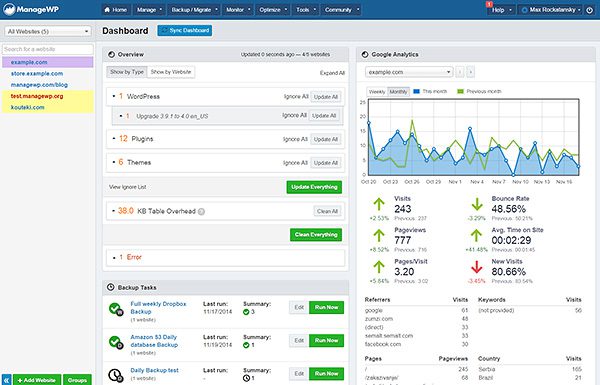Open View Ignore List link
The height and width of the screenshot is (385, 600).
point(127,187)
